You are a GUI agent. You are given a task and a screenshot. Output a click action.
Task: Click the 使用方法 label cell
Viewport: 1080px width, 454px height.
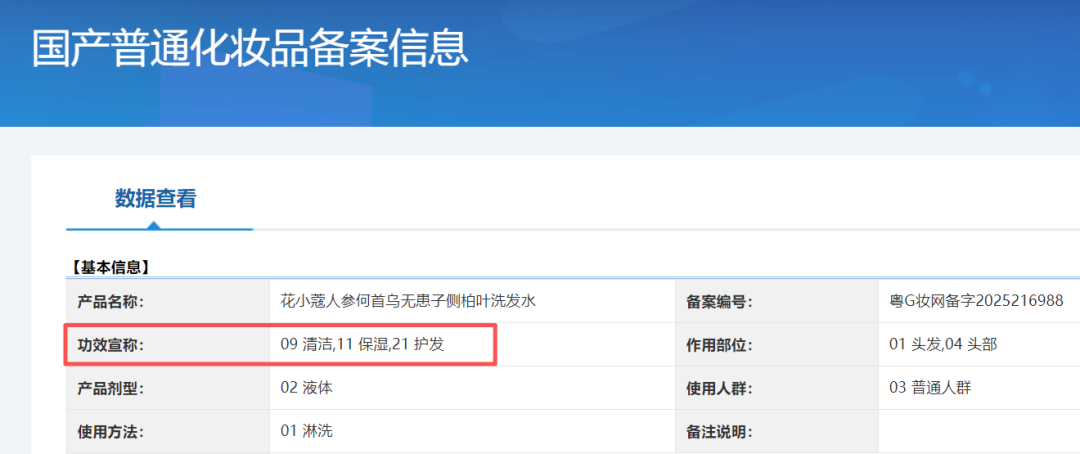pyautogui.click(x=111, y=432)
